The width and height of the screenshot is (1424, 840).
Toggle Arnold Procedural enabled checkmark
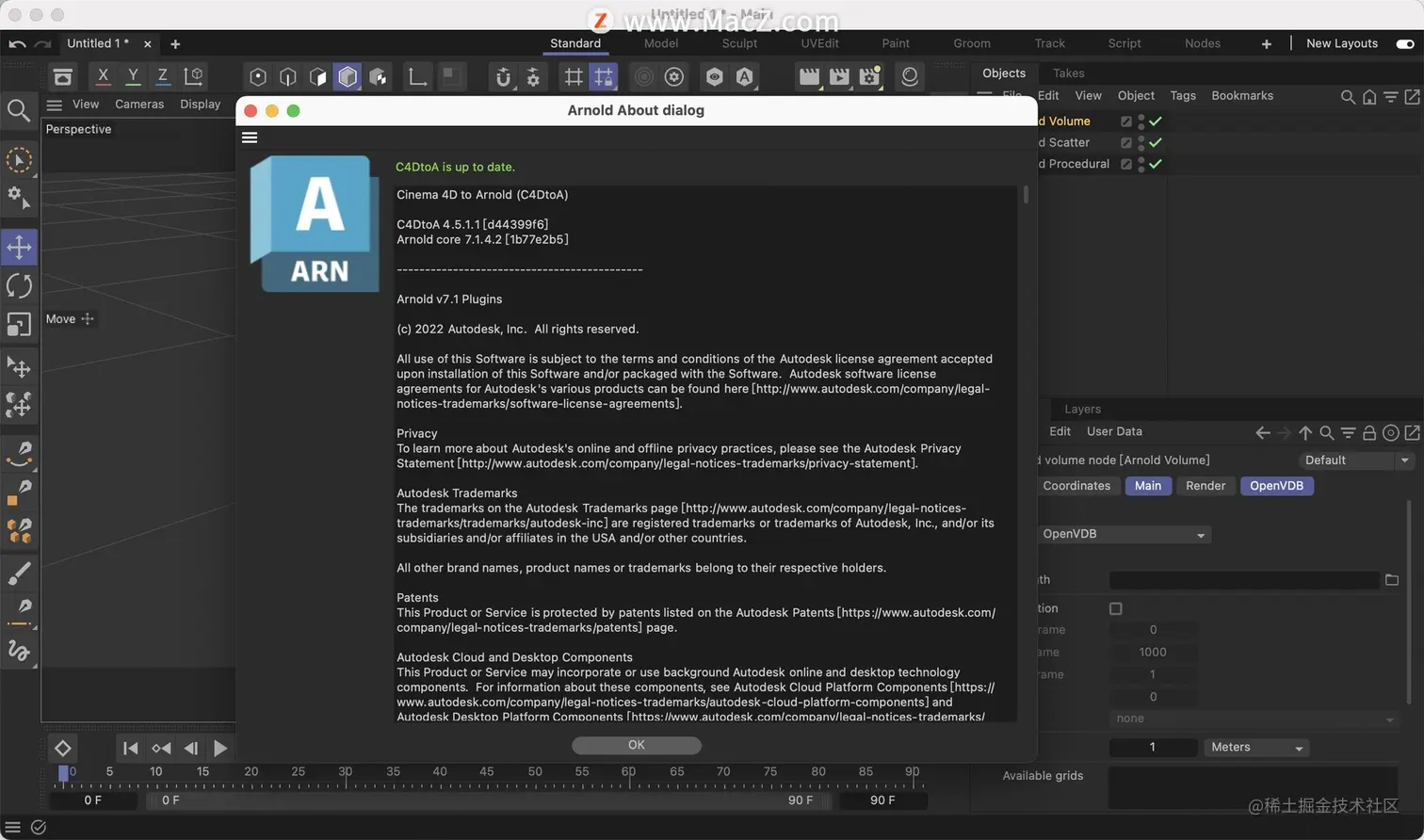[1156, 164]
